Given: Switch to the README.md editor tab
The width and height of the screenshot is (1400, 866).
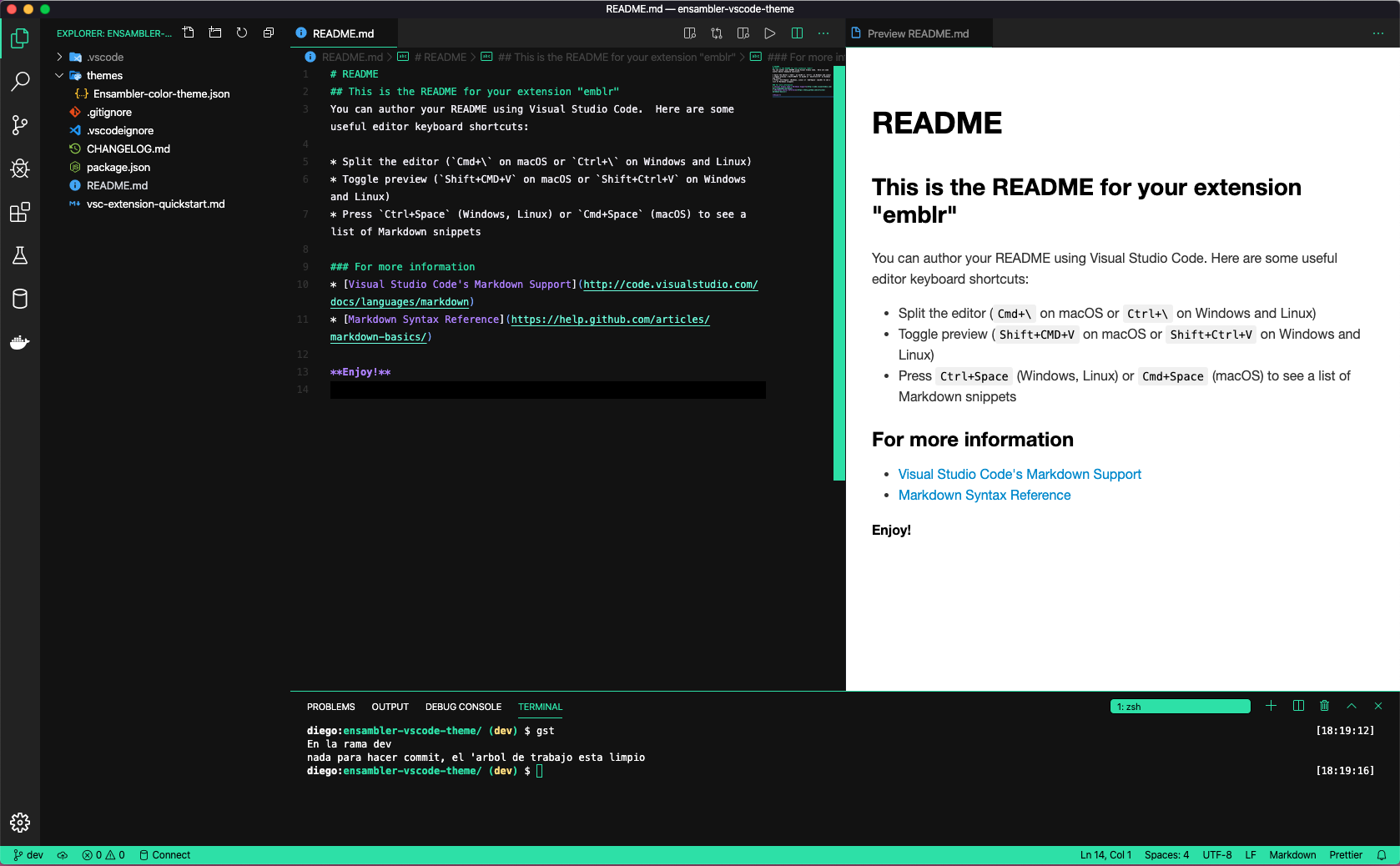Looking at the screenshot, I should point(344,33).
